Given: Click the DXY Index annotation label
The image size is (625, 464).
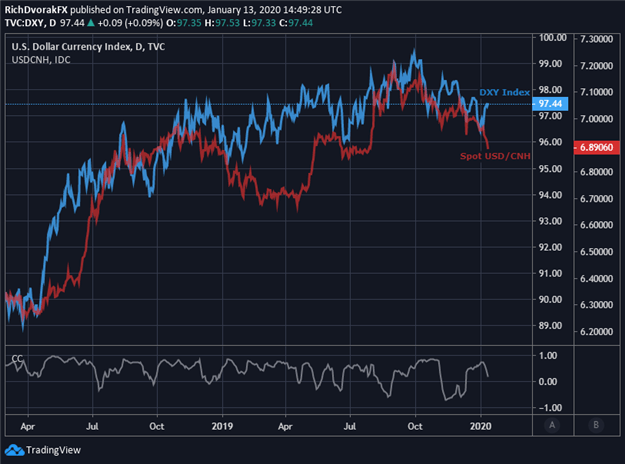Looking at the screenshot, I should pyautogui.click(x=504, y=92).
